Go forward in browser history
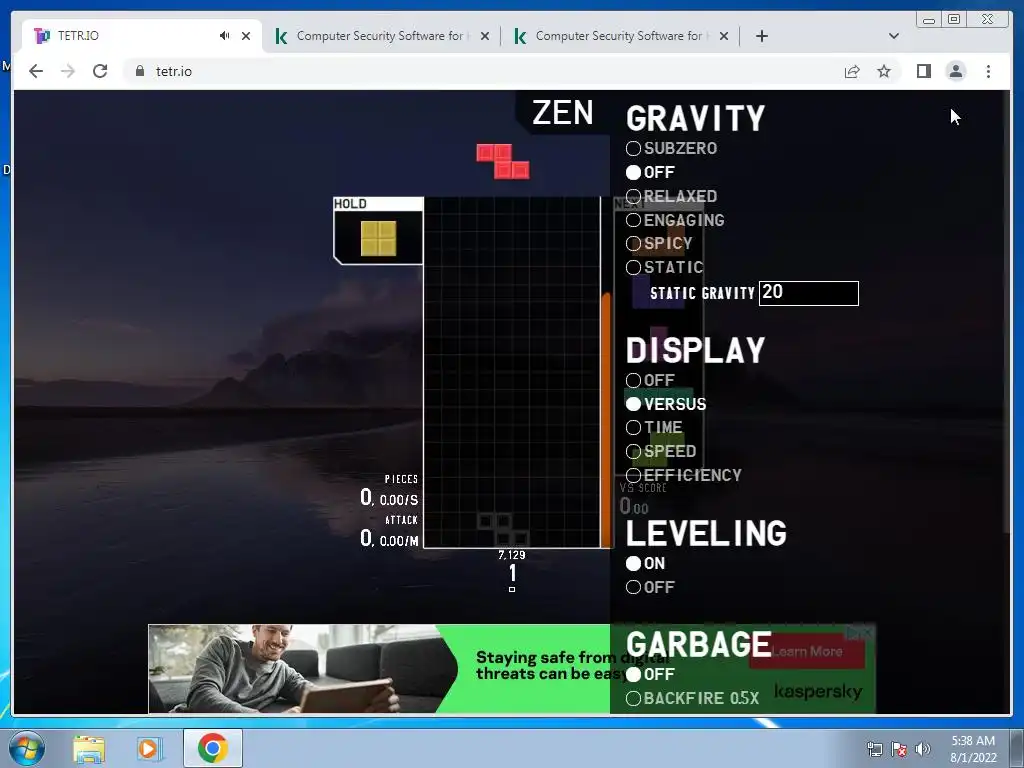 click(68, 71)
